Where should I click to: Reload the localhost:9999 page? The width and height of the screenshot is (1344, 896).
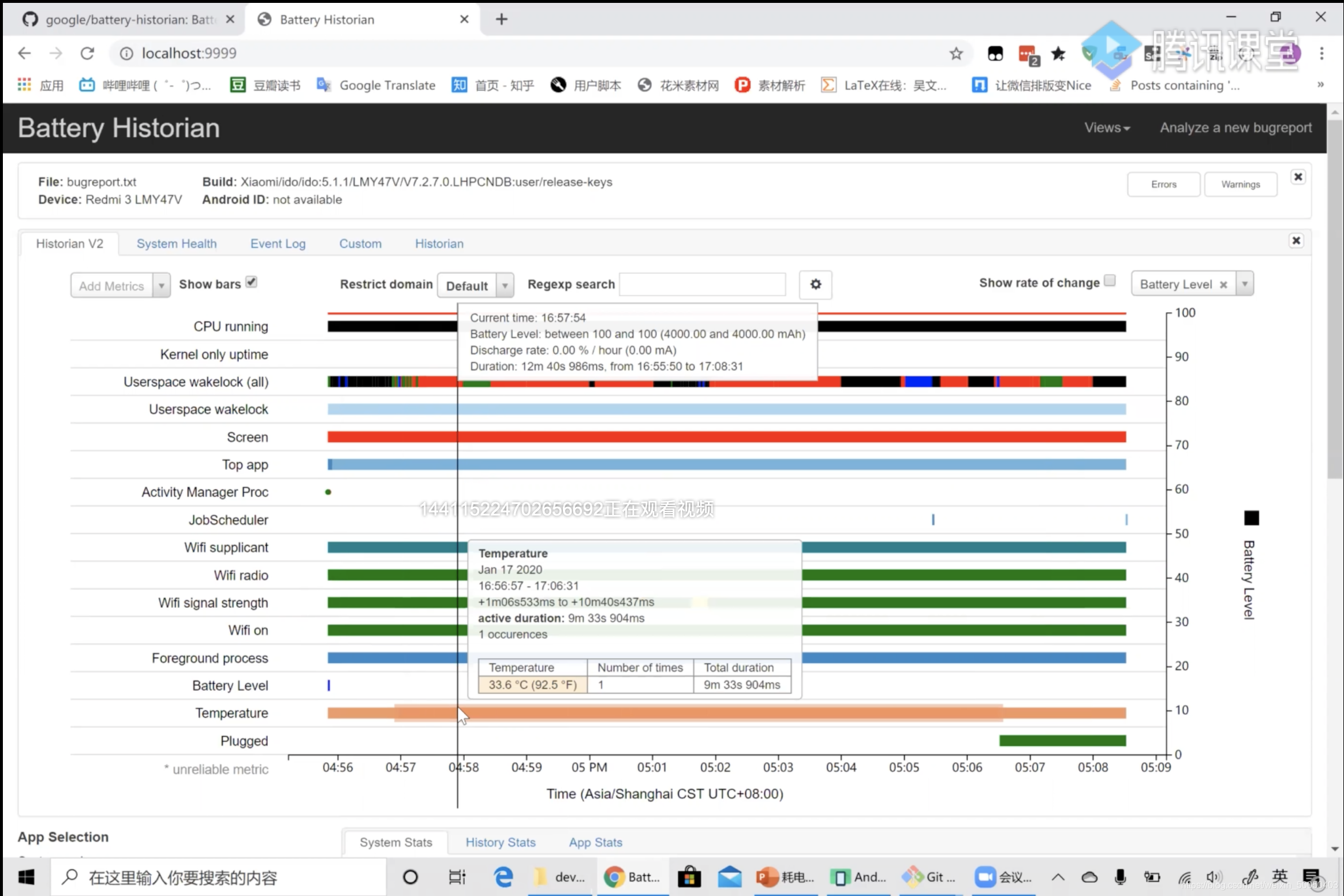87,54
